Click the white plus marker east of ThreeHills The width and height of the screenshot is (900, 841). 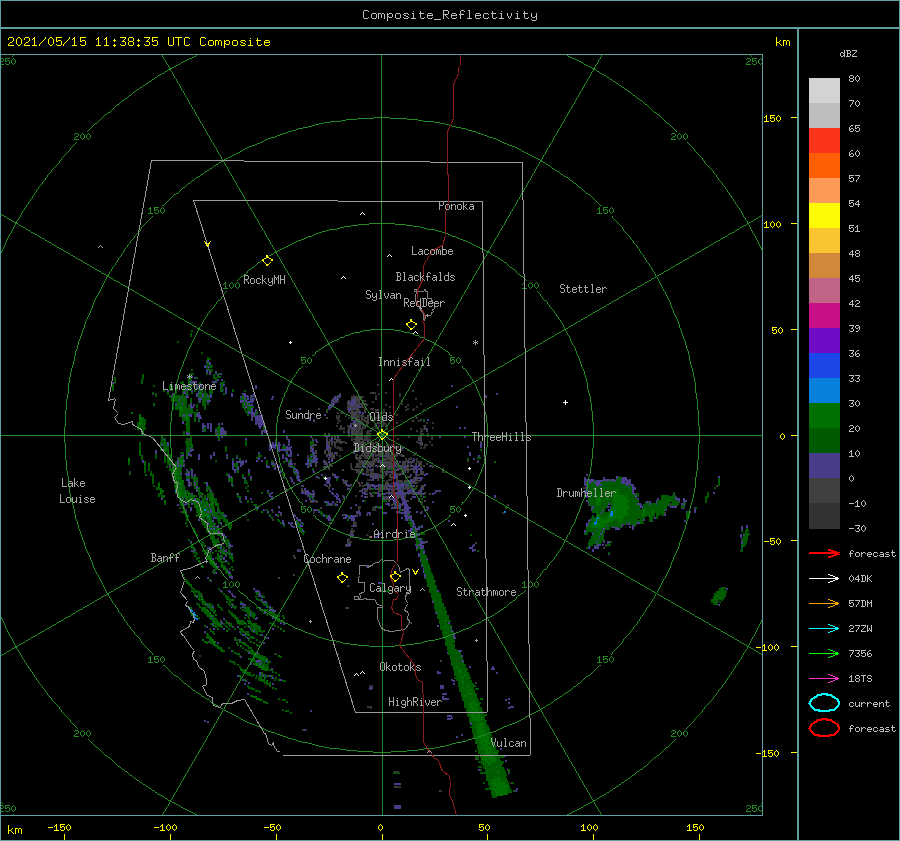click(x=565, y=402)
